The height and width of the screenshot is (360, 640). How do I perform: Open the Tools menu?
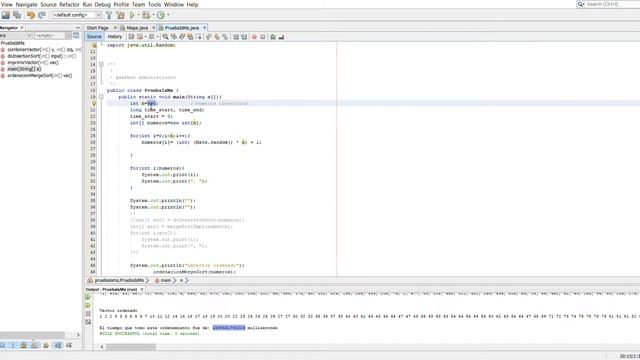tap(154, 4)
